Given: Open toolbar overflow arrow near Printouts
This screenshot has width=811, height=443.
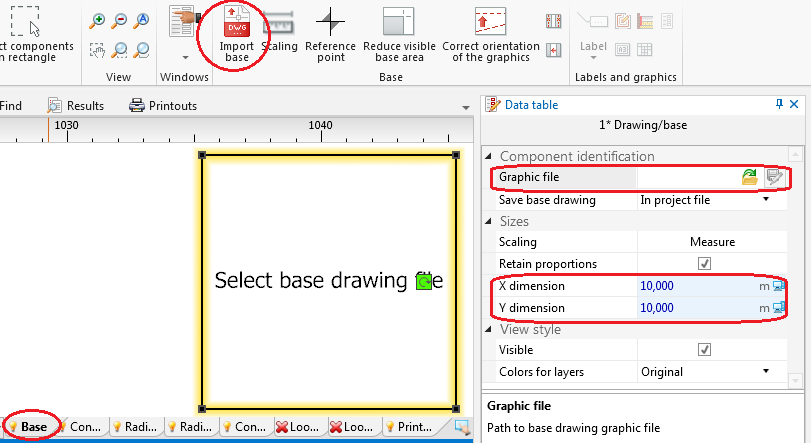Looking at the screenshot, I should tap(465, 108).
